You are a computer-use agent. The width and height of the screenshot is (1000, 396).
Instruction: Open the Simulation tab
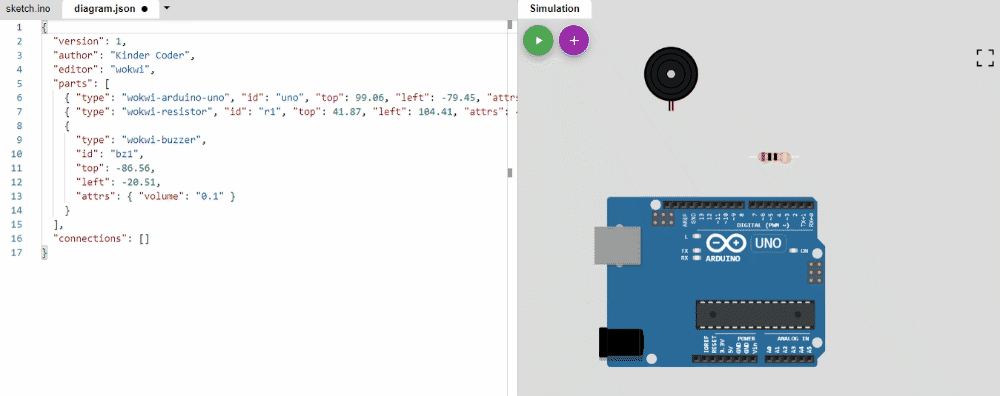[x=554, y=9]
